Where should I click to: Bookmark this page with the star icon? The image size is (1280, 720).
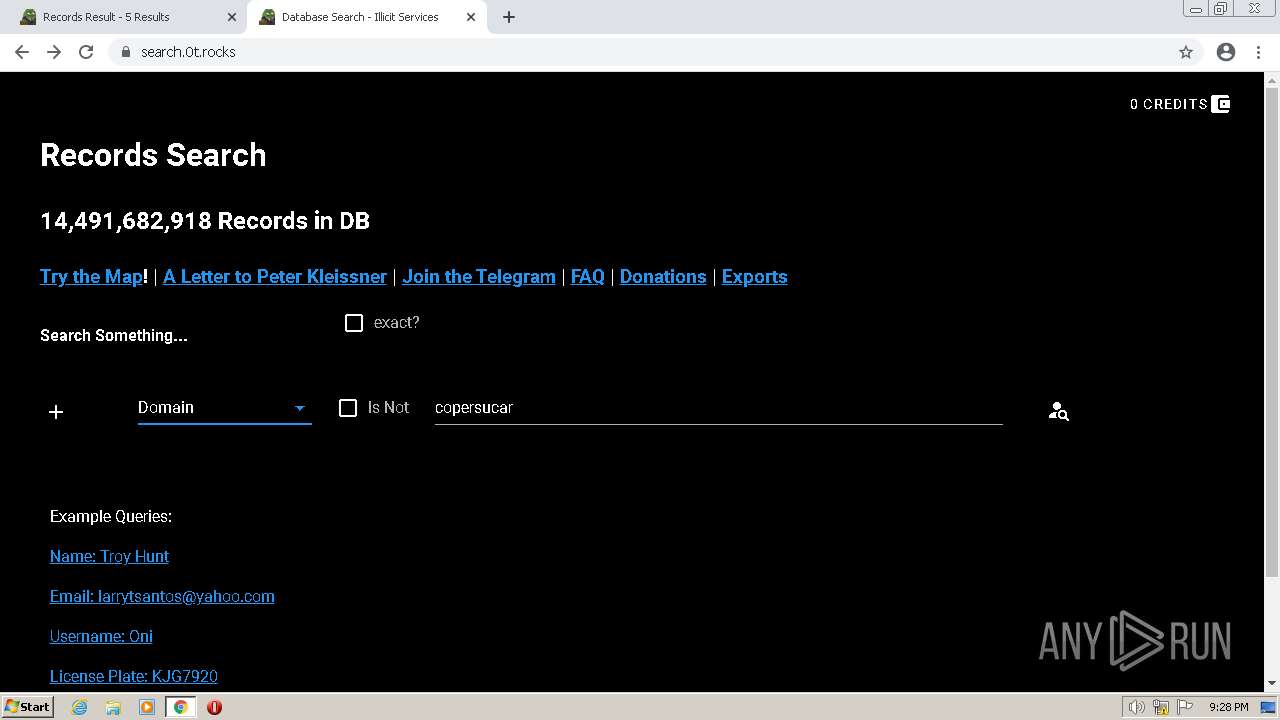pyautogui.click(x=1186, y=52)
